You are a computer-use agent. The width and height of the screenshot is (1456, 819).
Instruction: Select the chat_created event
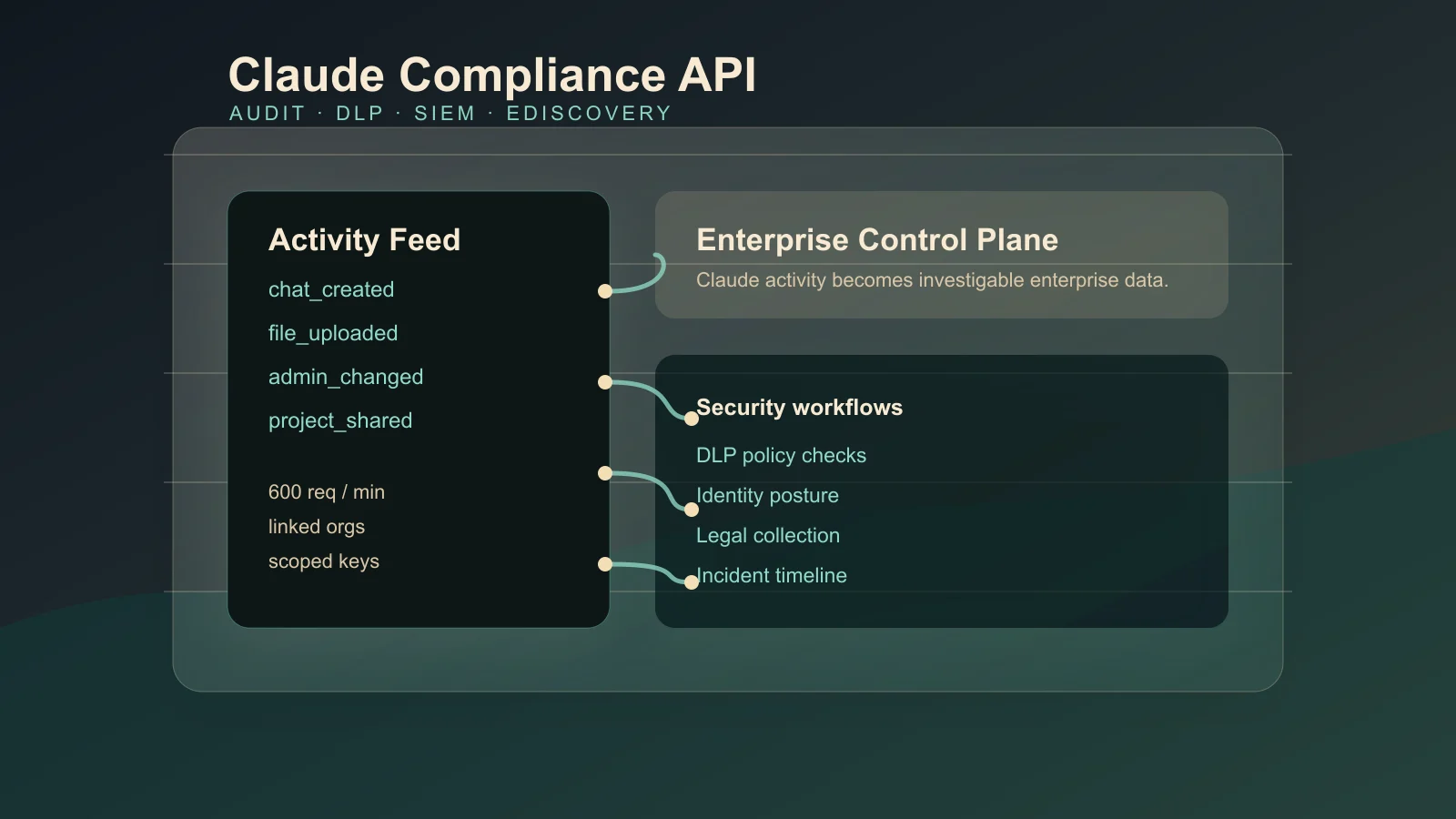(331, 289)
